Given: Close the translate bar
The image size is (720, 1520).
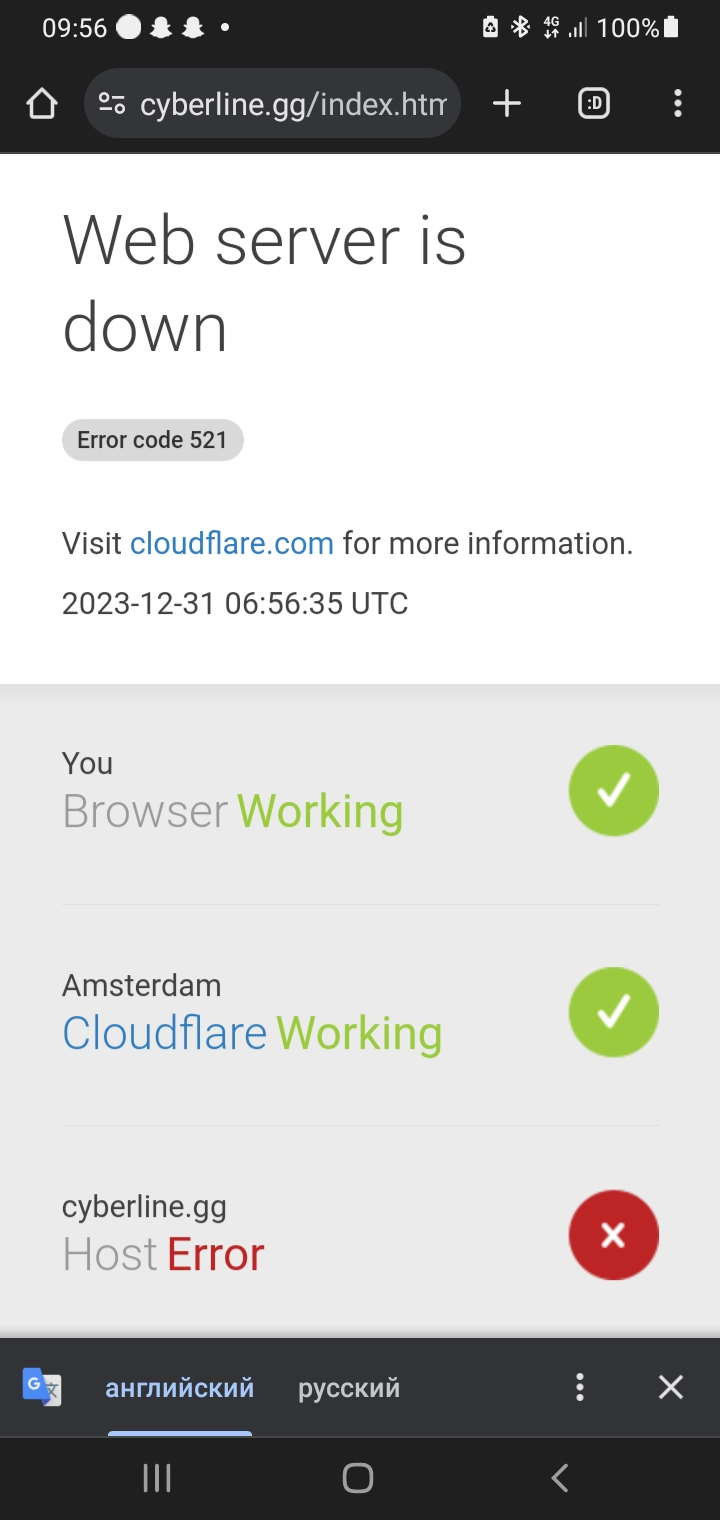Looking at the screenshot, I should point(671,1387).
